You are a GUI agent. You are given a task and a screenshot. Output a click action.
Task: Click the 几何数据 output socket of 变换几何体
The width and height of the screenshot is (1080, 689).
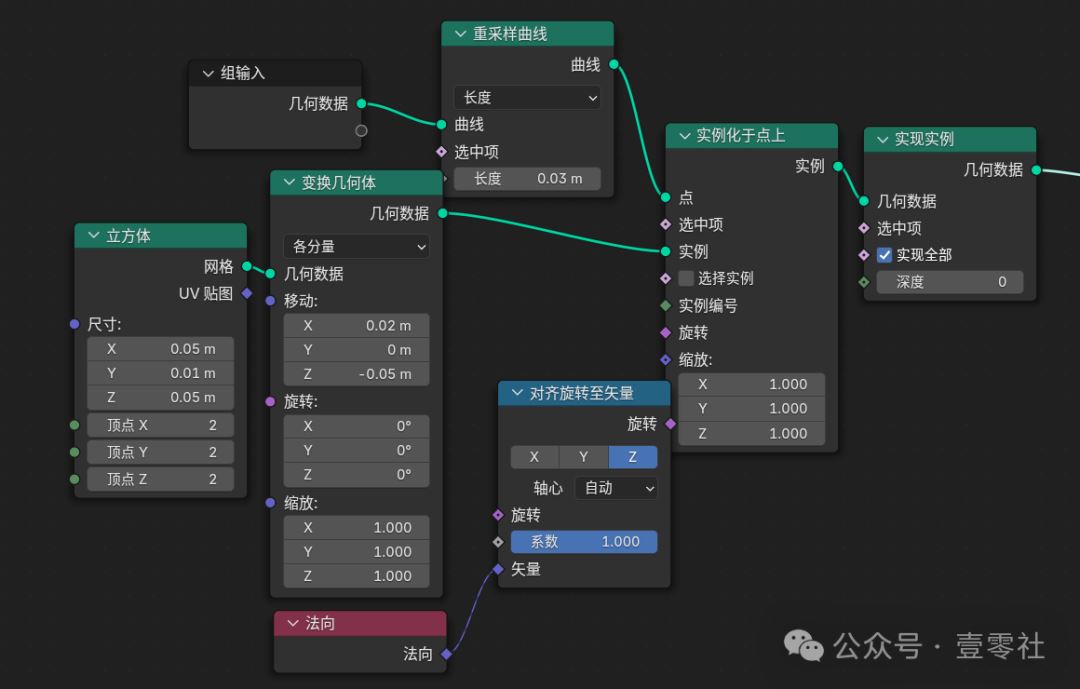point(444,213)
